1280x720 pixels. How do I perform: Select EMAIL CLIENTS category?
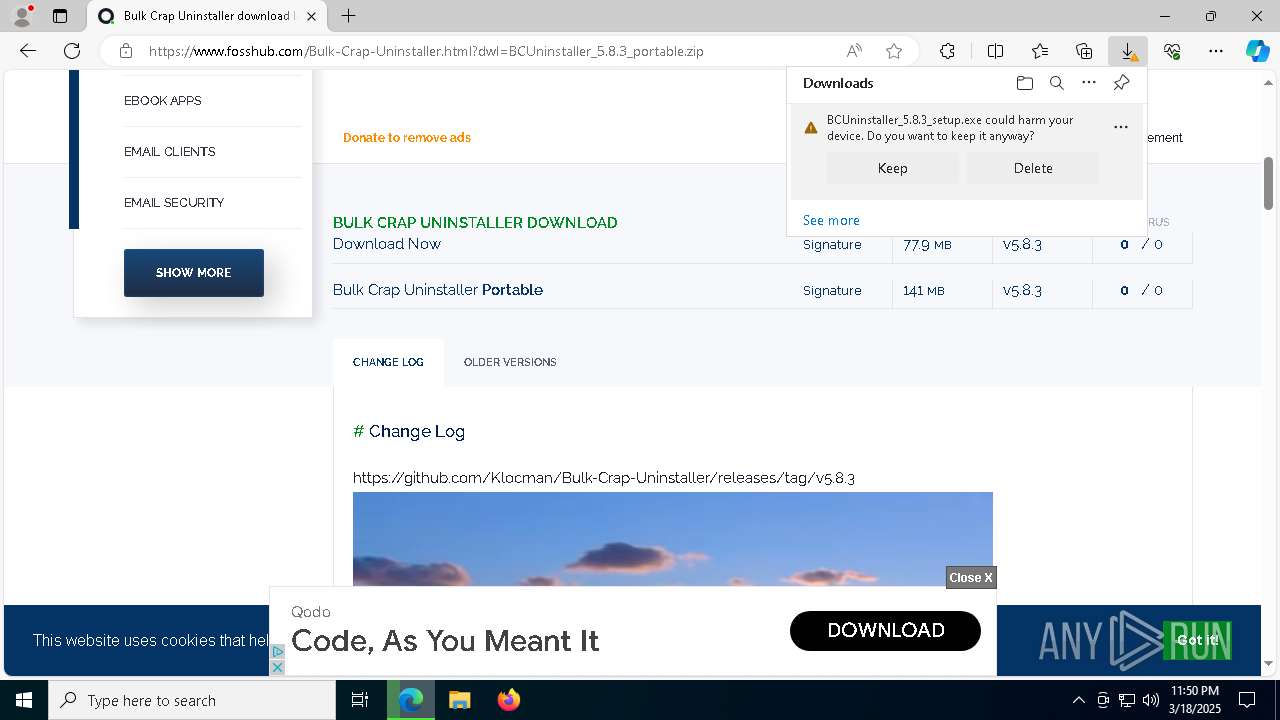pyautogui.click(x=170, y=152)
